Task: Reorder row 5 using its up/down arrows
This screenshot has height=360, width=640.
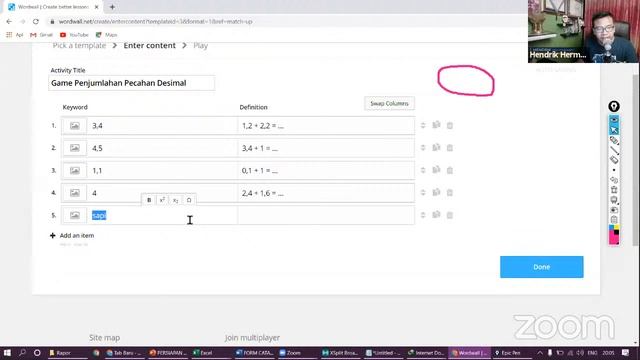Action: [x=423, y=215]
